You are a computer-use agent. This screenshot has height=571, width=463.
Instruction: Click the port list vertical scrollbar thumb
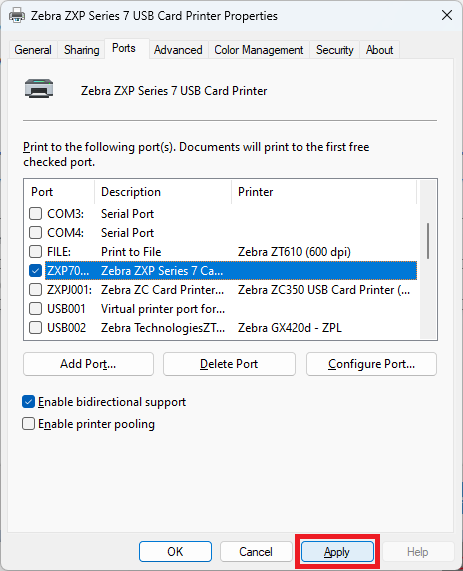[428, 241]
